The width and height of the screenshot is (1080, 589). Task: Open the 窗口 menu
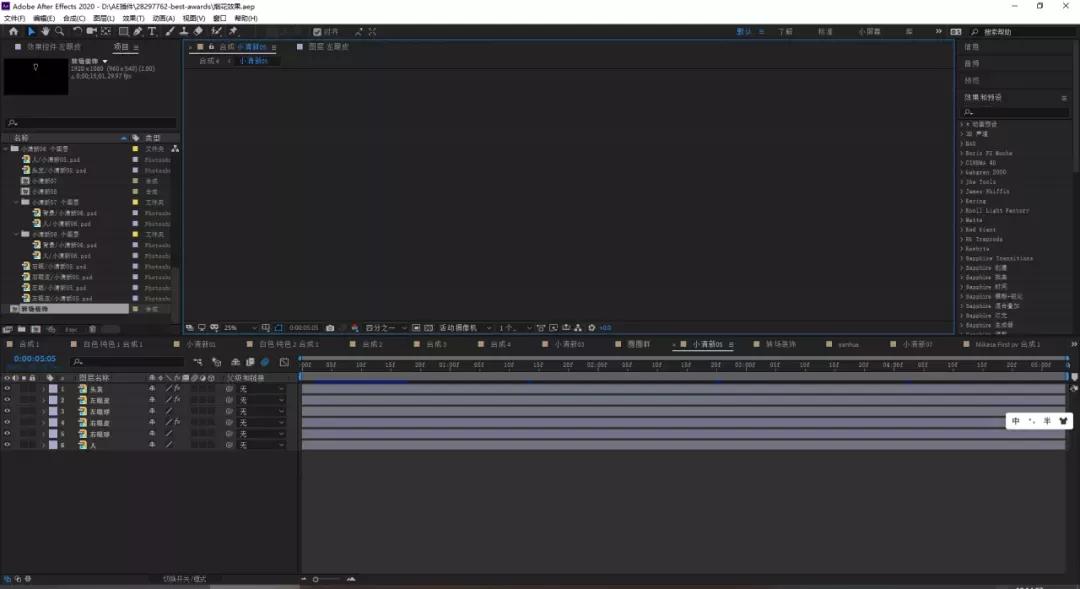point(220,19)
